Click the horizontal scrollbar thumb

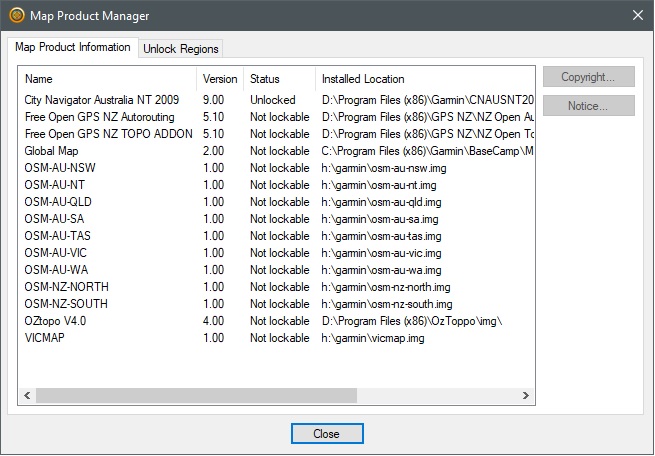196,395
